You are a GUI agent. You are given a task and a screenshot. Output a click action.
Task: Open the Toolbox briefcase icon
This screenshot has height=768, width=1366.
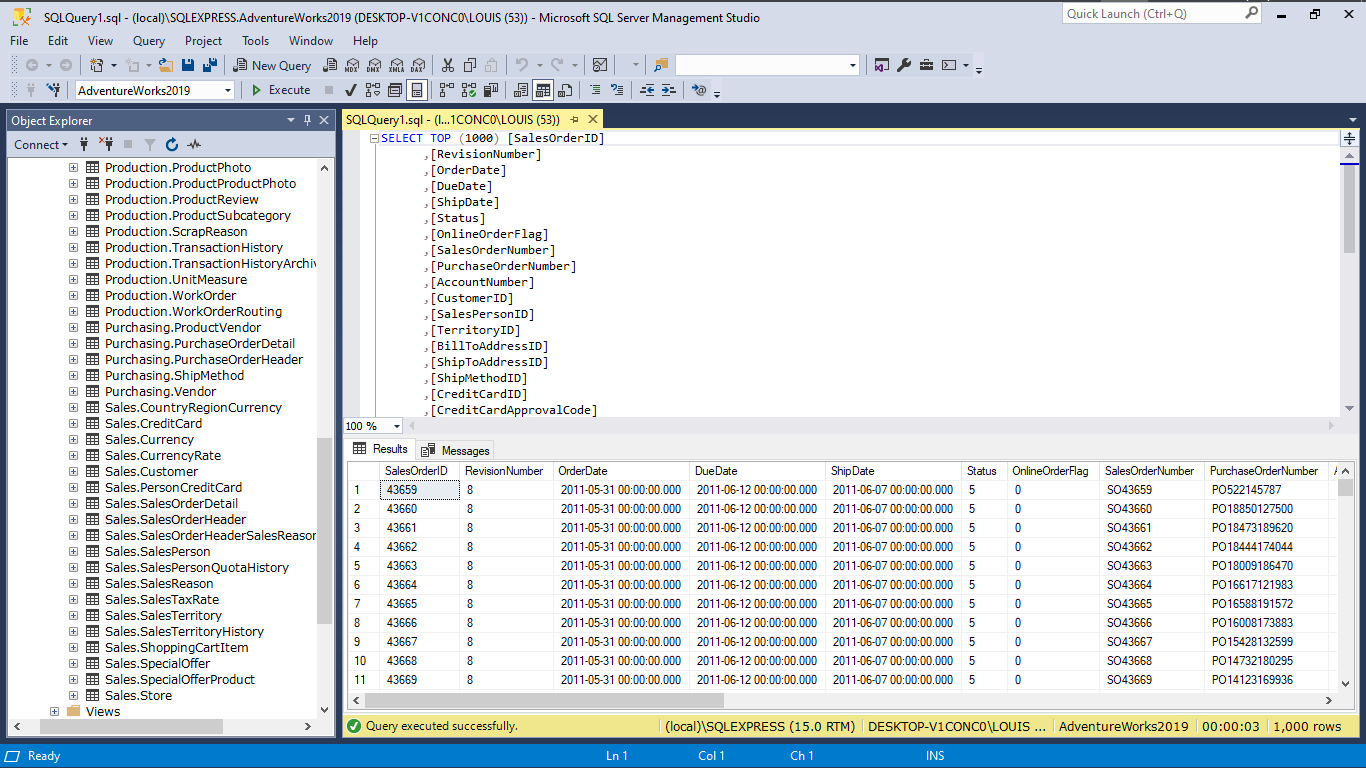point(926,65)
